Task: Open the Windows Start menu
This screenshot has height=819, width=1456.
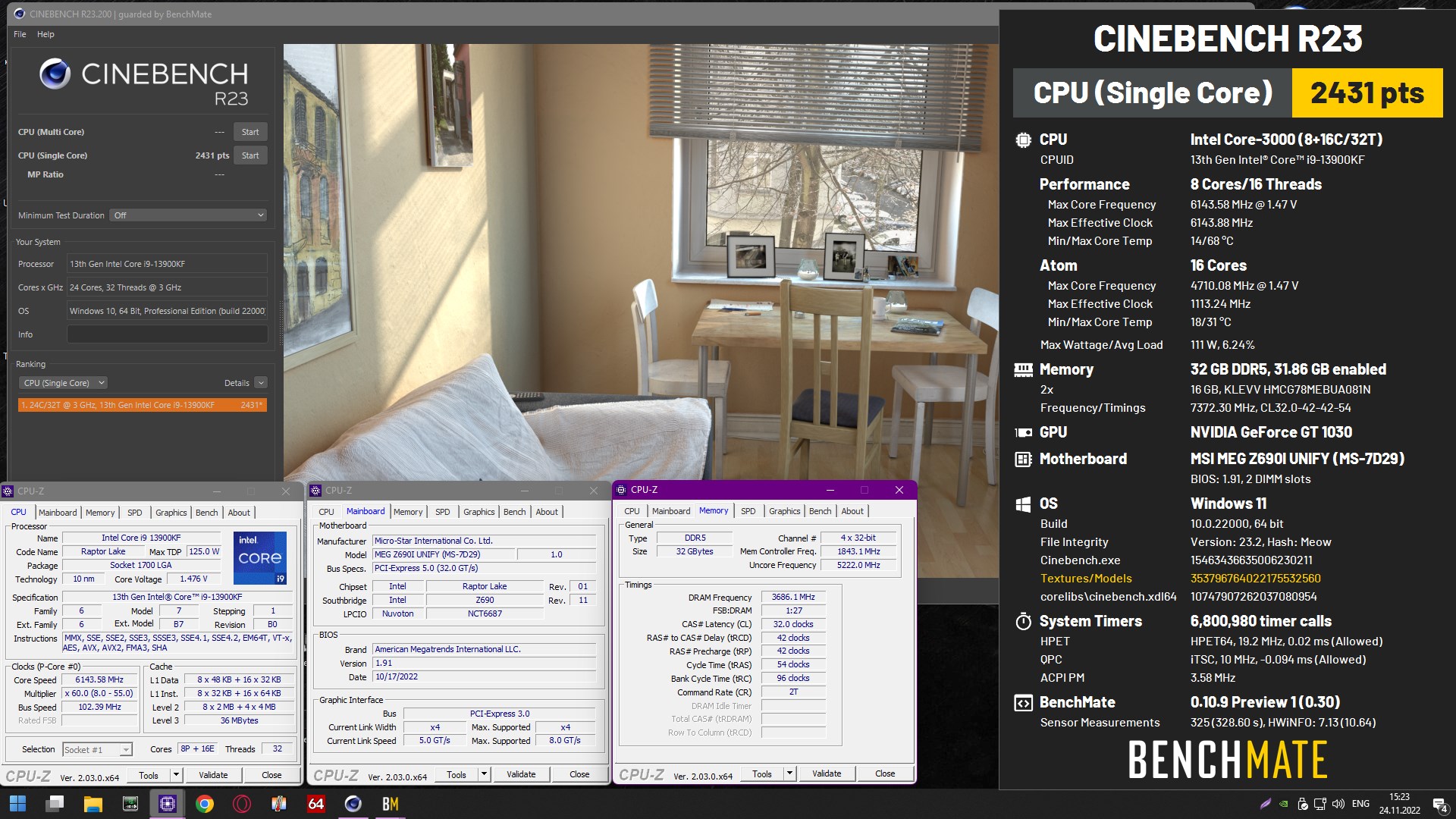Action: [17, 804]
